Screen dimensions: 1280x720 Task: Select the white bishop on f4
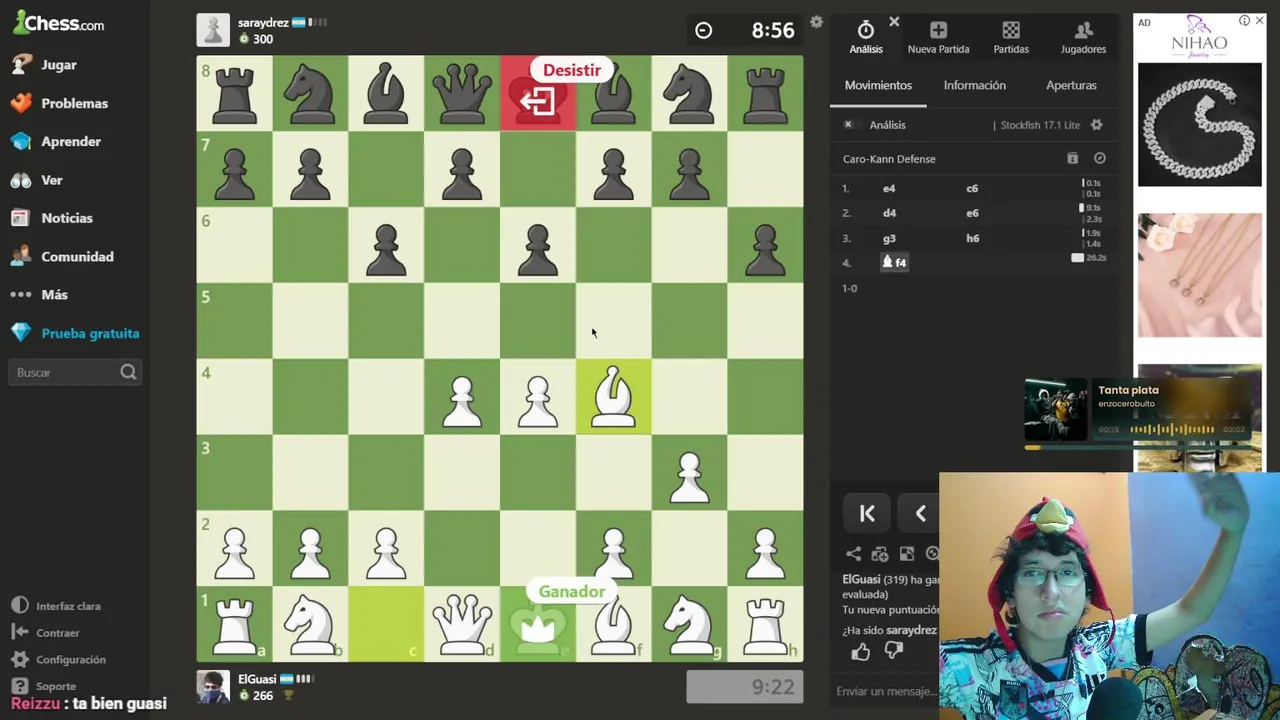(x=614, y=397)
